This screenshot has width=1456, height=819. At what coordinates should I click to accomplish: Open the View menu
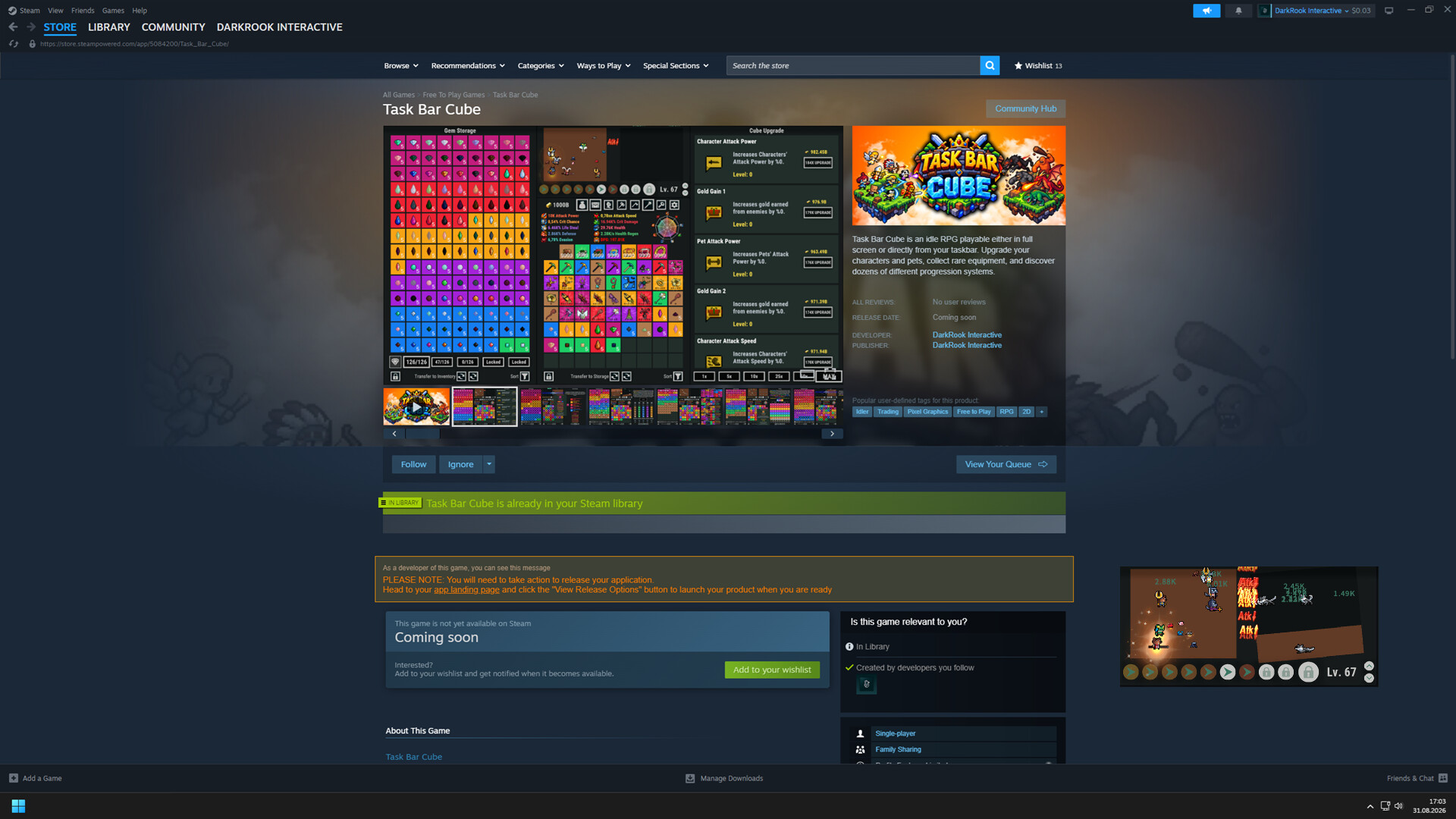pyautogui.click(x=55, y=11)
